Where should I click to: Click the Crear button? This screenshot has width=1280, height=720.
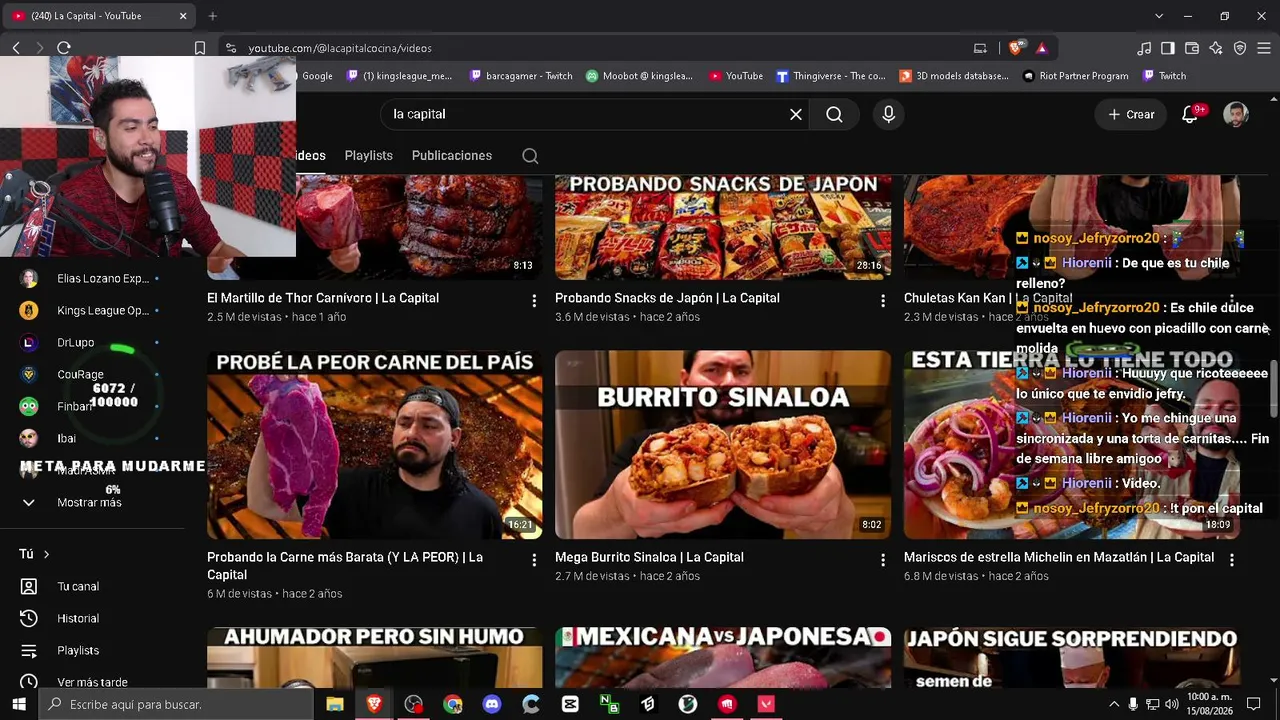[x=1131, y=114]
